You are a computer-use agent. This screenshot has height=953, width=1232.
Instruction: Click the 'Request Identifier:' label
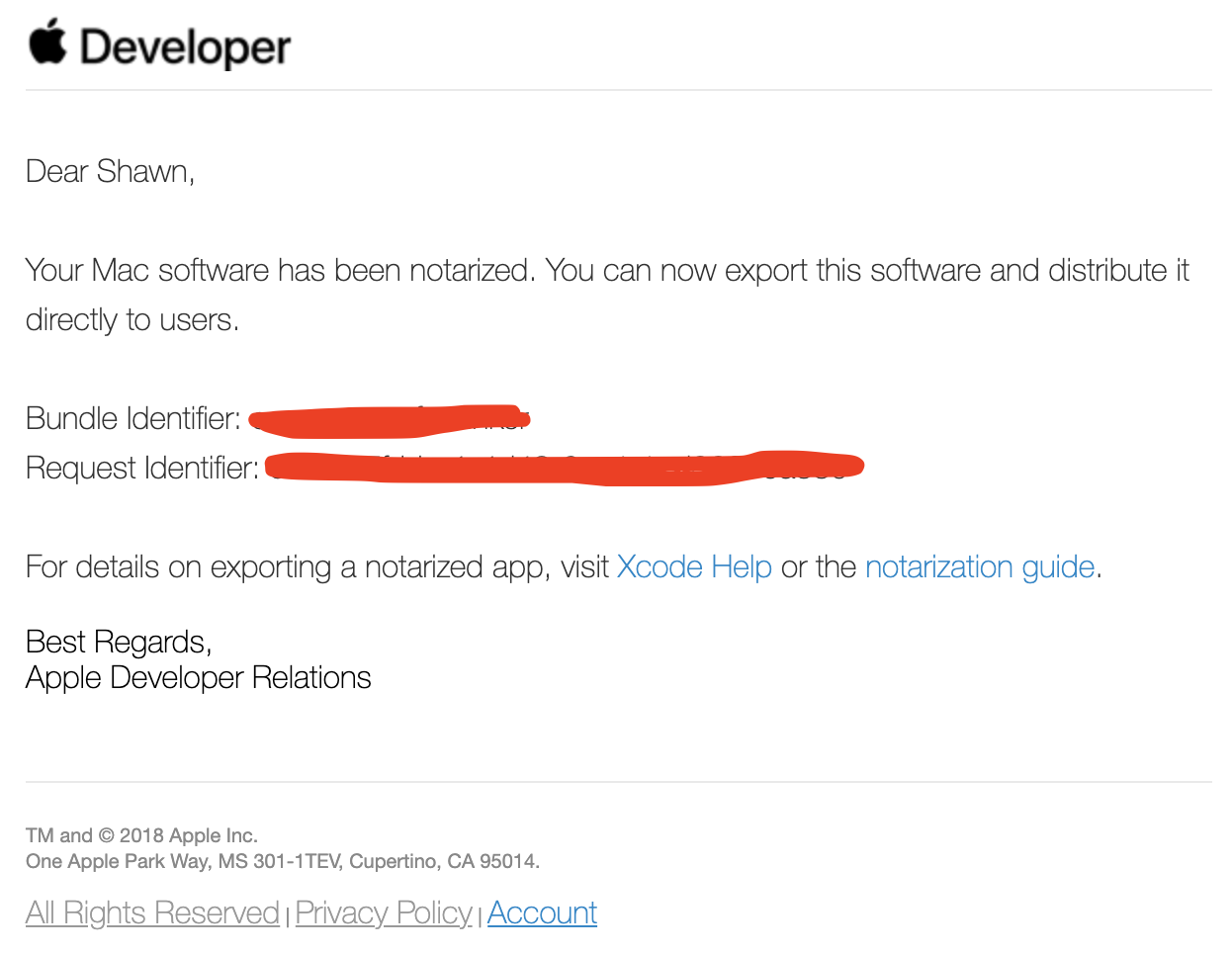[x=142, y=468]
